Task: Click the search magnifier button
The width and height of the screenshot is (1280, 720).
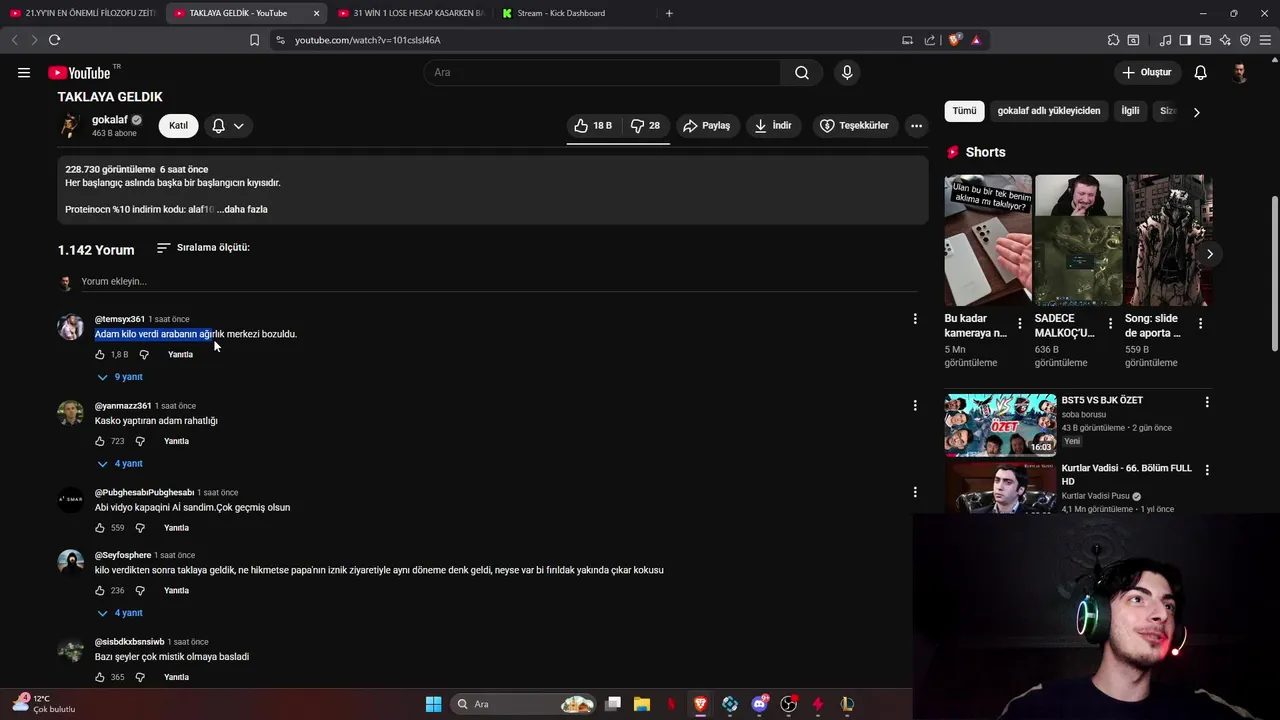Action: pos(802,72)
